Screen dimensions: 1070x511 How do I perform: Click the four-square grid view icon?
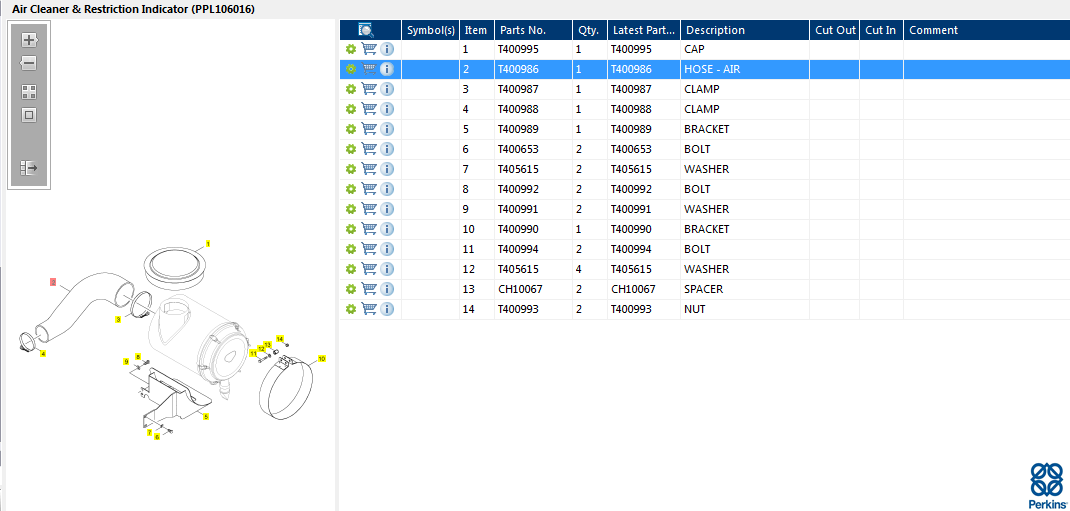pos(29,91)
